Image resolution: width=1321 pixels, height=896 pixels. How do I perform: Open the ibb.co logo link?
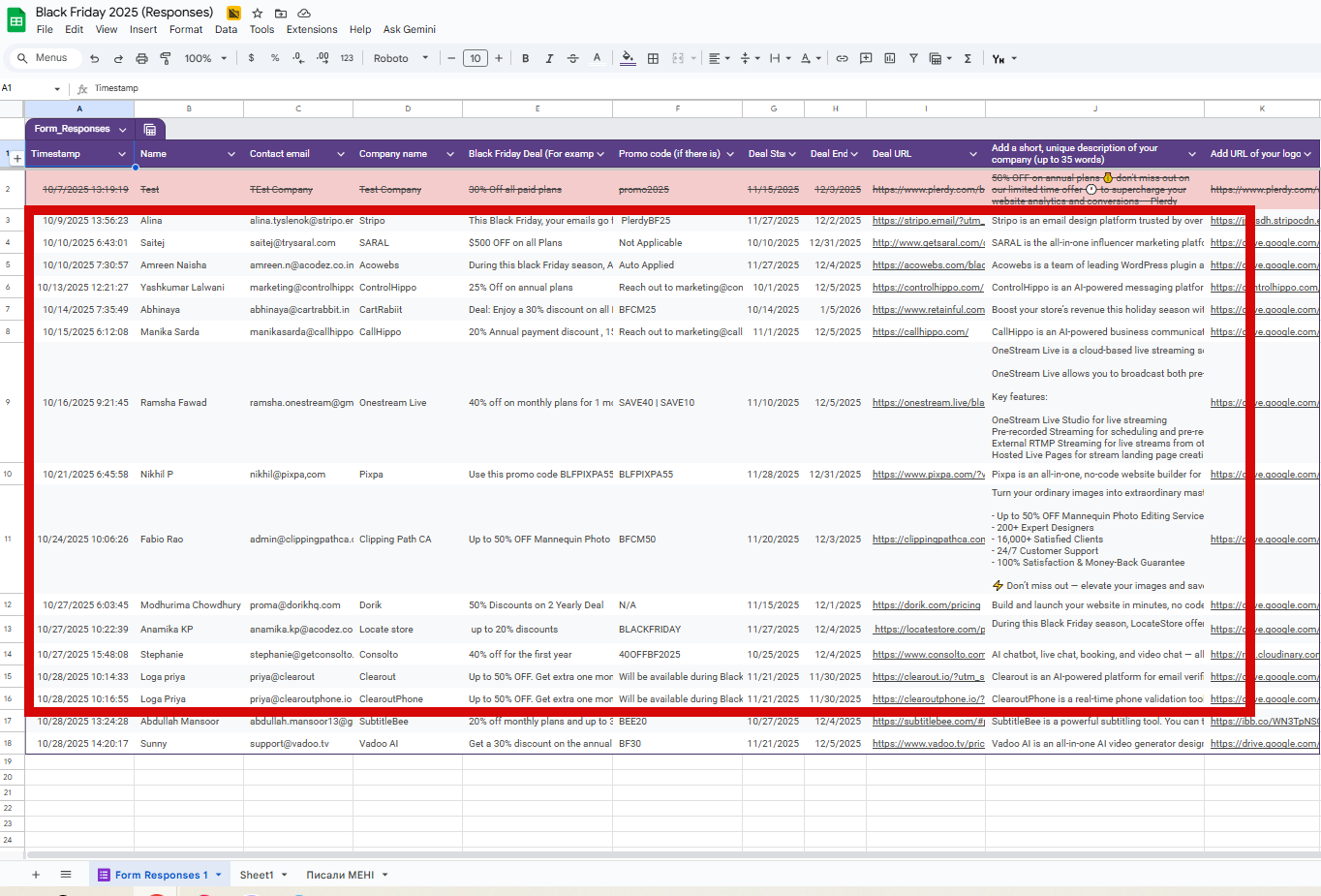(x=1264, y=722)
